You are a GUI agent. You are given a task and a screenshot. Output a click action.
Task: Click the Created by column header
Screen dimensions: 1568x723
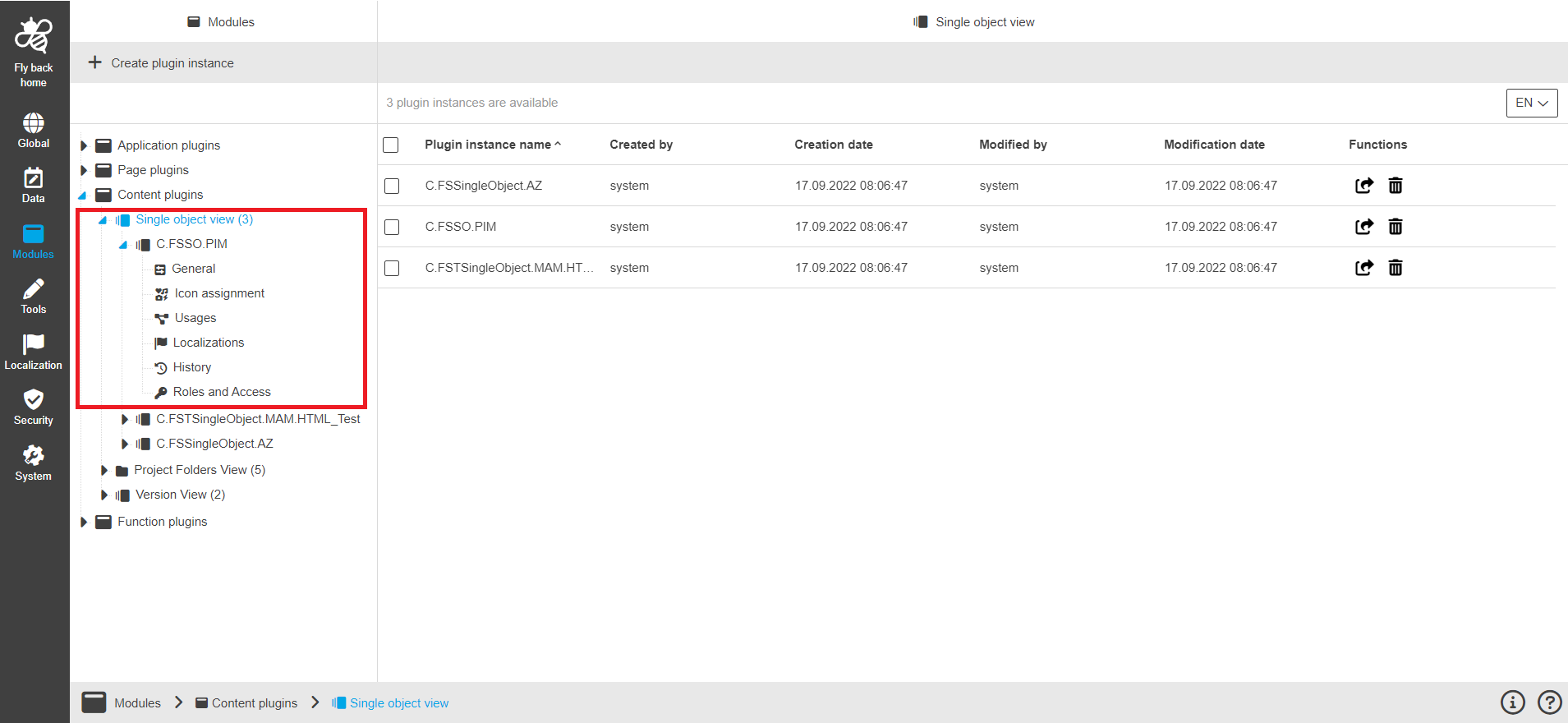click(641, 145)
